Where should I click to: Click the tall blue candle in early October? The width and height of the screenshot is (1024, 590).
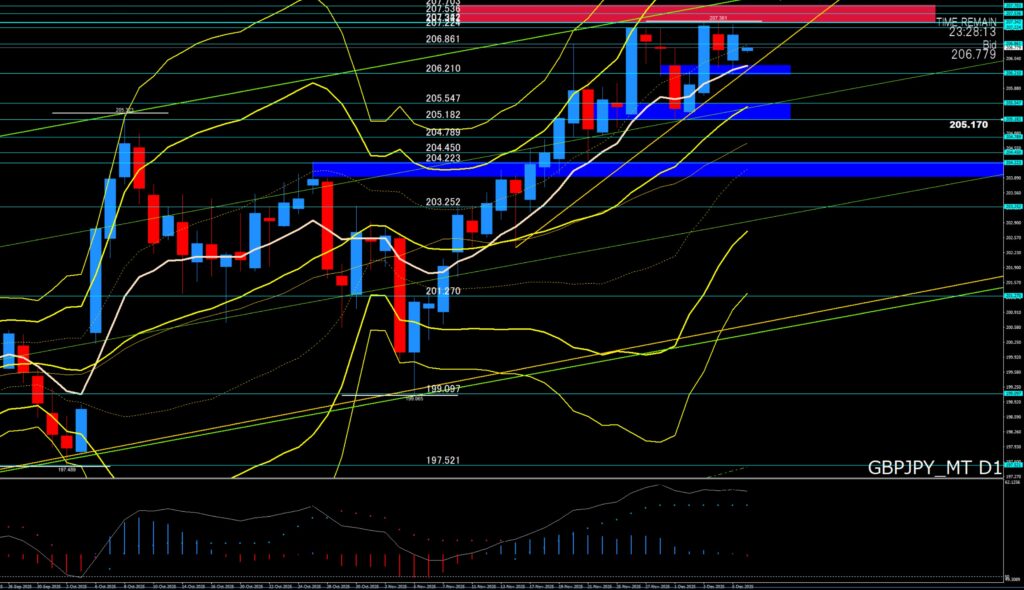(96, 280)
